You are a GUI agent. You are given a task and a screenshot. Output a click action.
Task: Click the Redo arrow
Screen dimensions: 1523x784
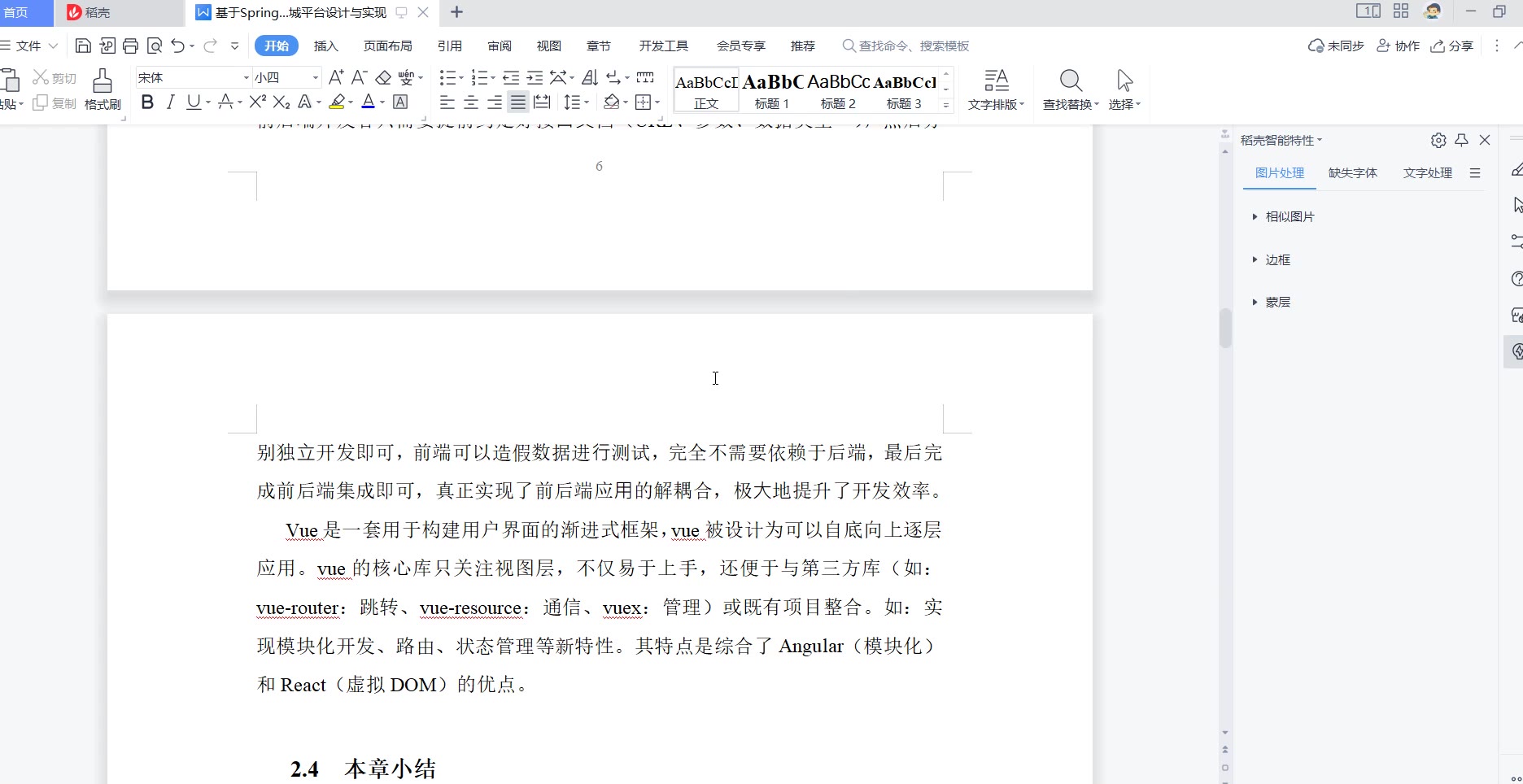point(211,46)
